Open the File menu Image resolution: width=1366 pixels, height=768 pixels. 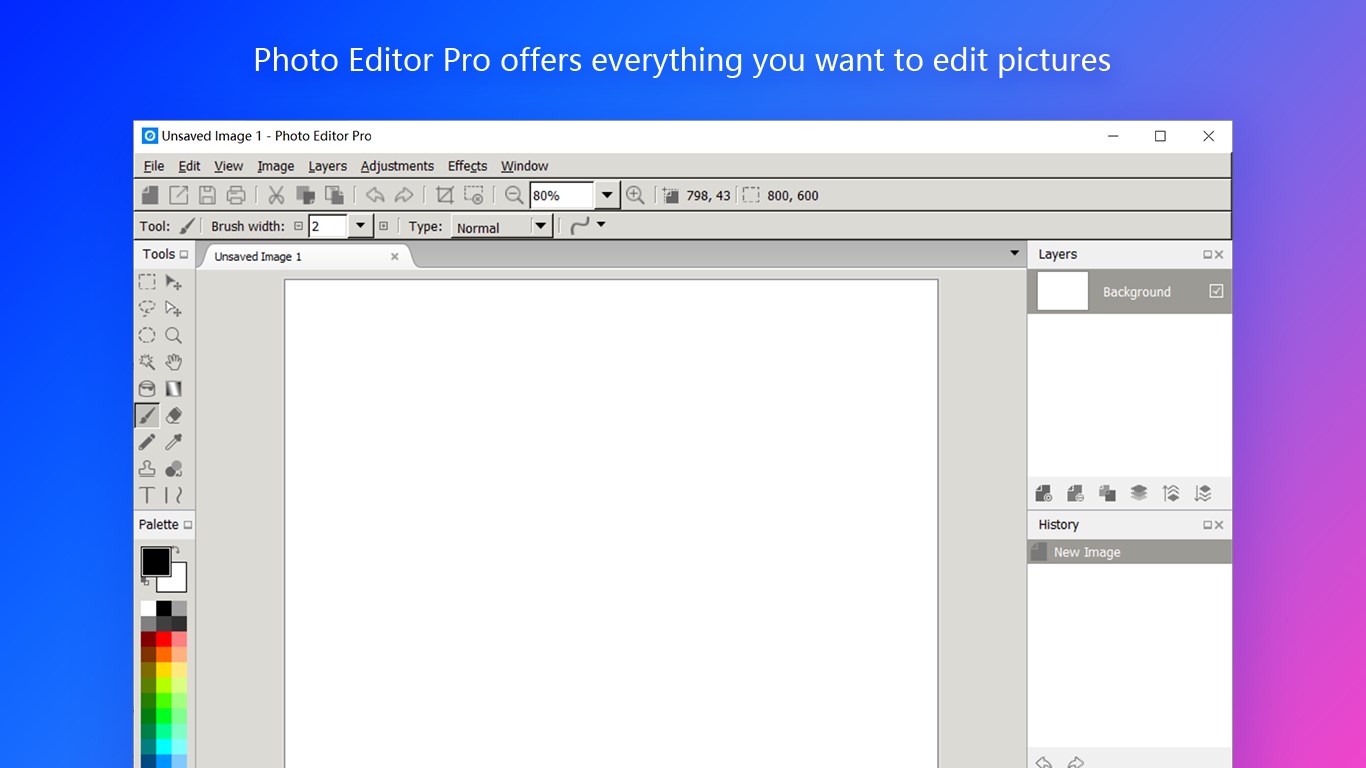click(154, 166)
